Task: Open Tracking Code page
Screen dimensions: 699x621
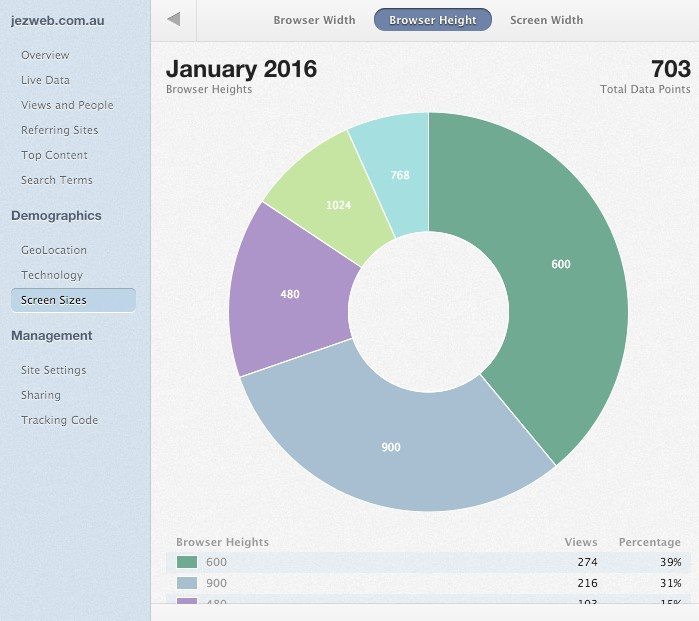Action: [59, 420]
